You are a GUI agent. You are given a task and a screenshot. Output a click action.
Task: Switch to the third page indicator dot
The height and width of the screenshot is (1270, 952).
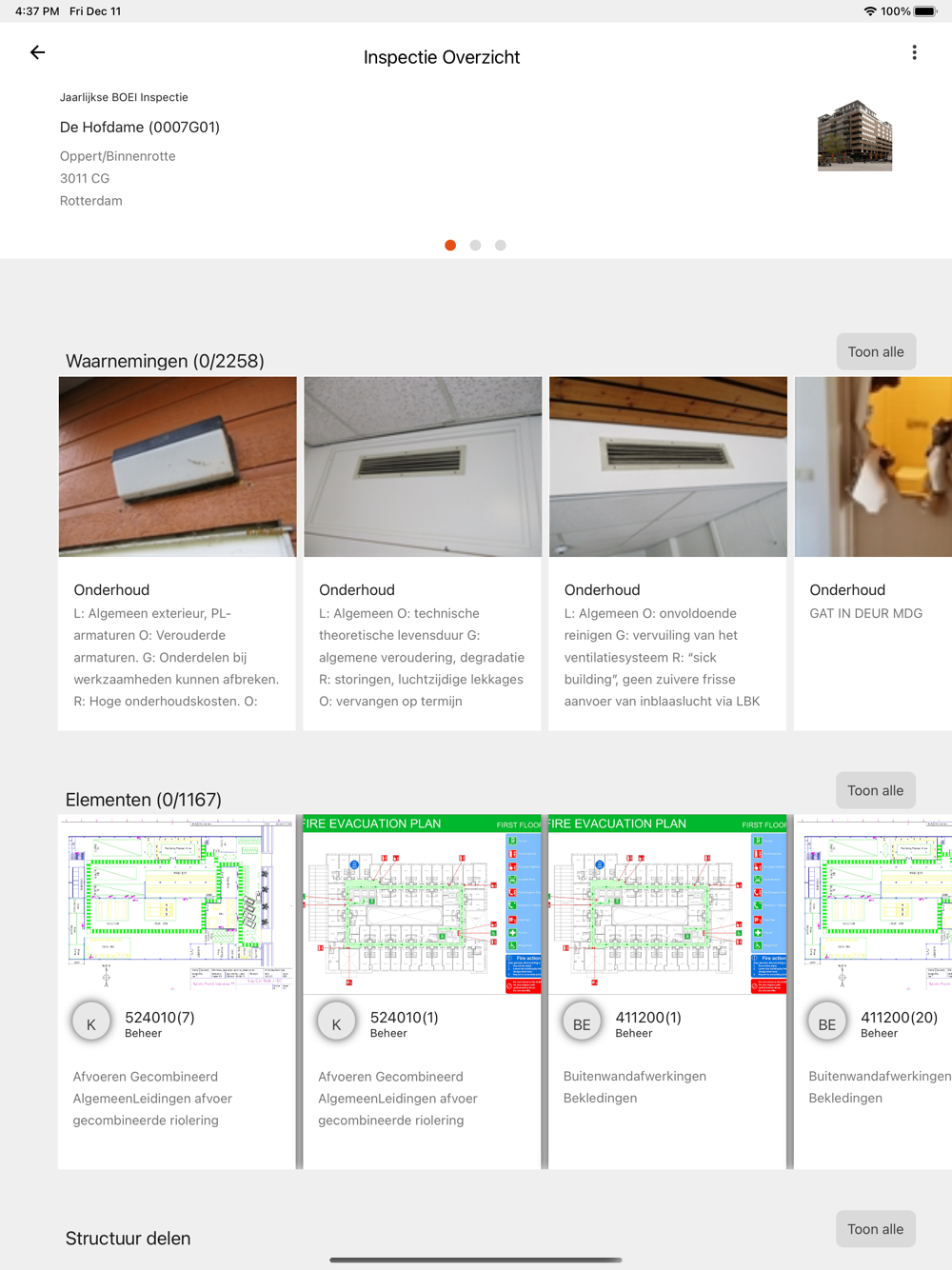coord(501,246)
